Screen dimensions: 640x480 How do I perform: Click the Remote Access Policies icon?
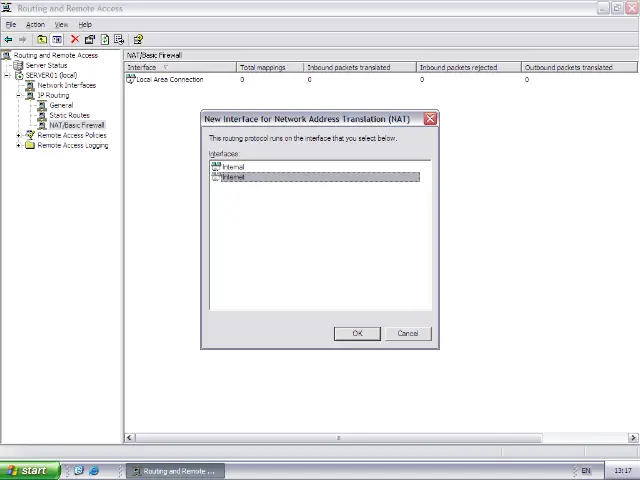point(30,135)
